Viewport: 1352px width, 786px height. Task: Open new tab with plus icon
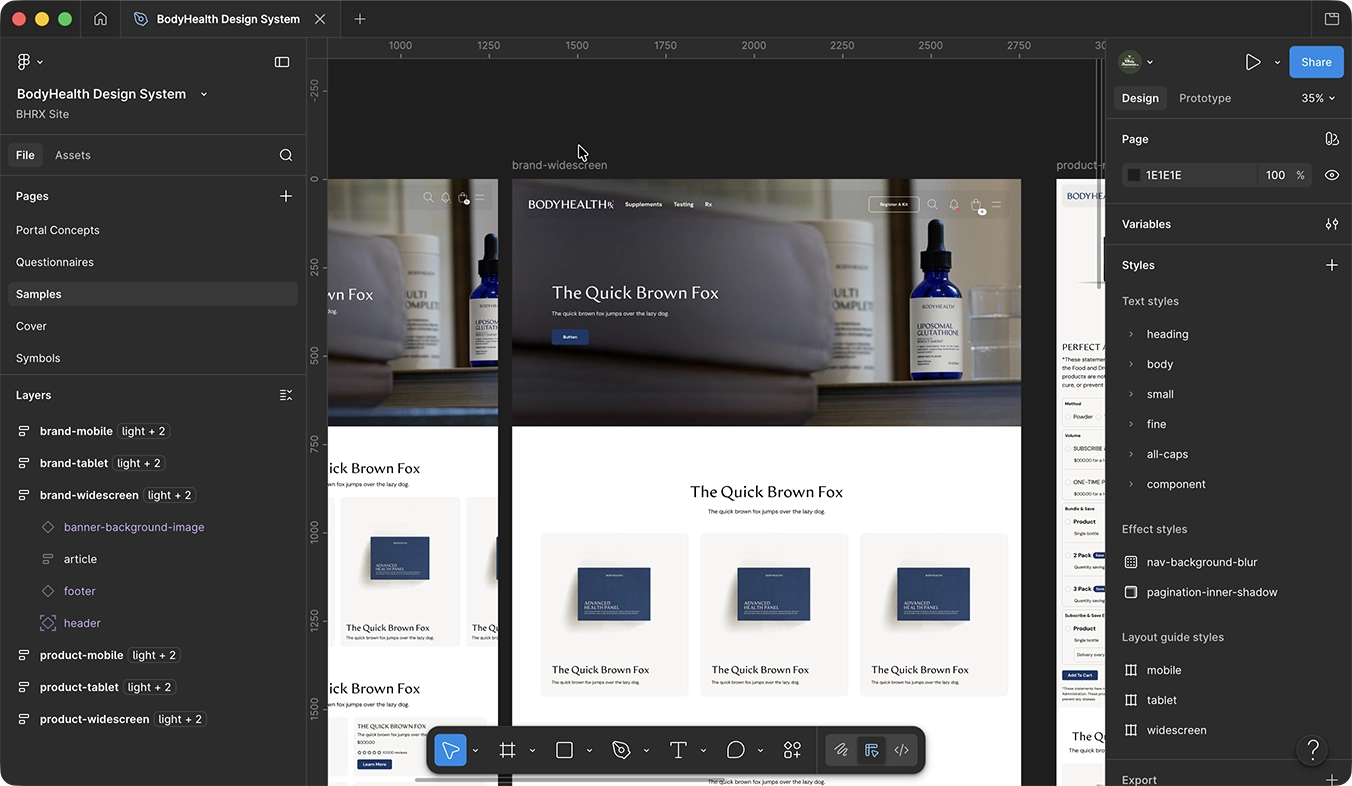pos(360,19)
